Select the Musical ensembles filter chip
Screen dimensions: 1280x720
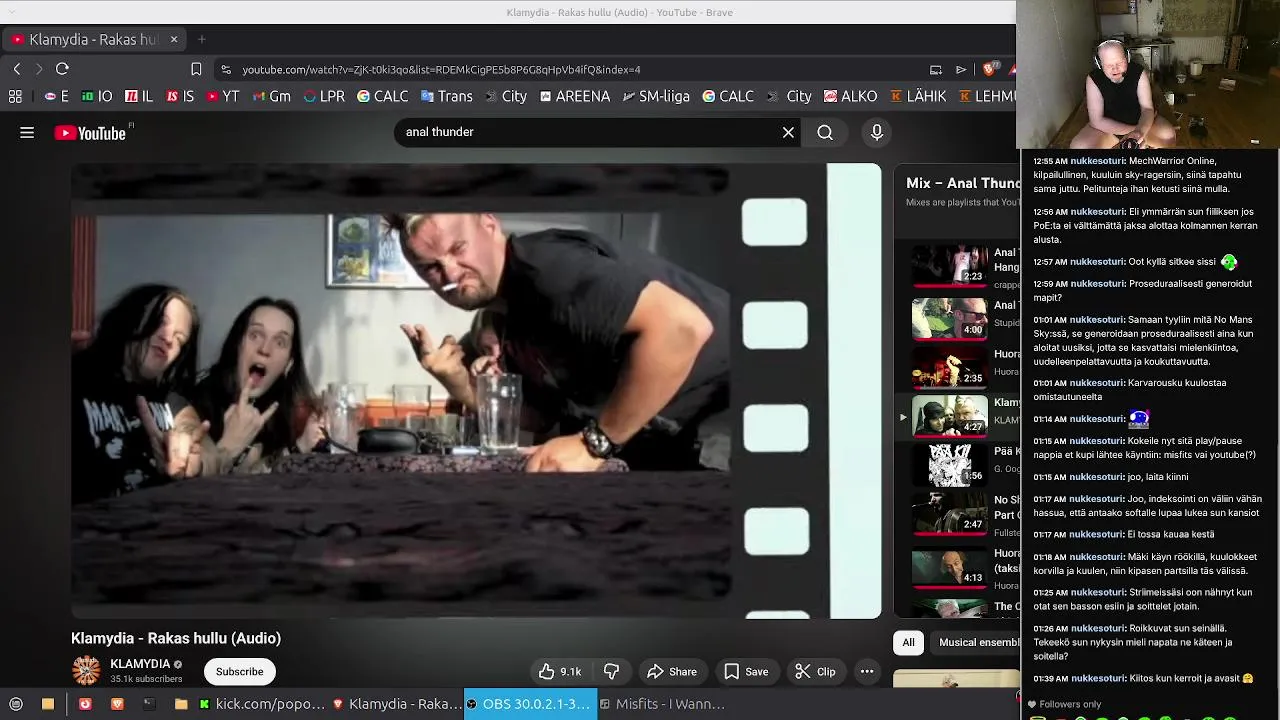[x=973, y=642]
